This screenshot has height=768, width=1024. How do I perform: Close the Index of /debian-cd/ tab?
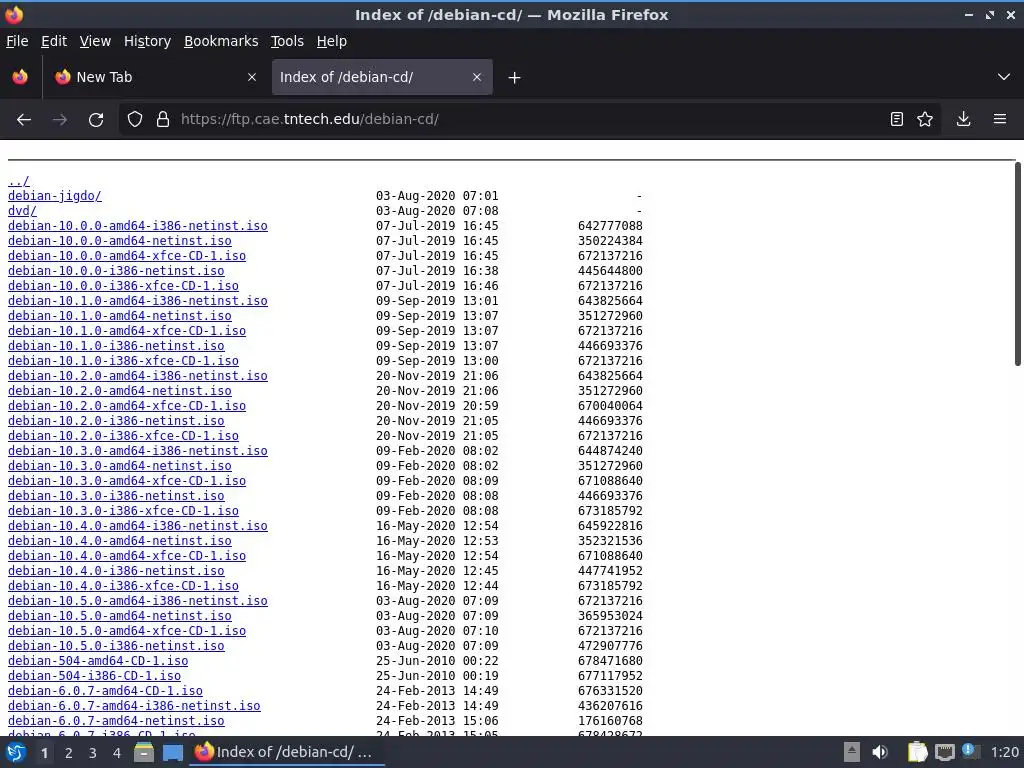pos(477,77)
